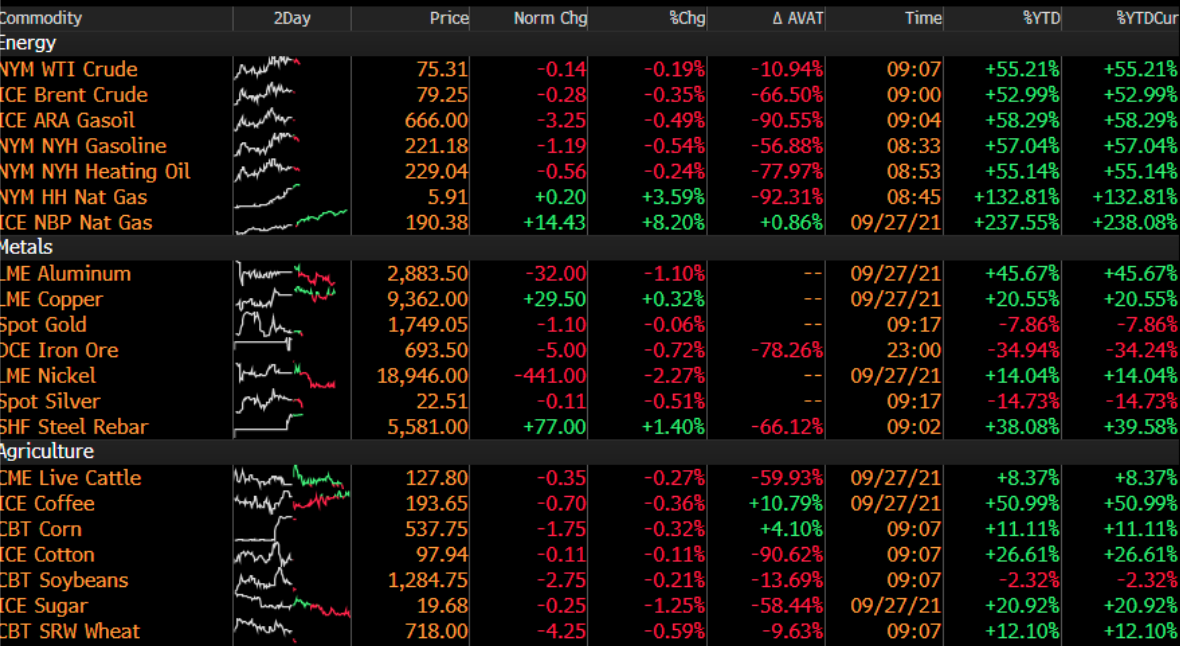The image size is (1180, 646).
Task: Select LME Nickel commodity
Action: (48, 376)
